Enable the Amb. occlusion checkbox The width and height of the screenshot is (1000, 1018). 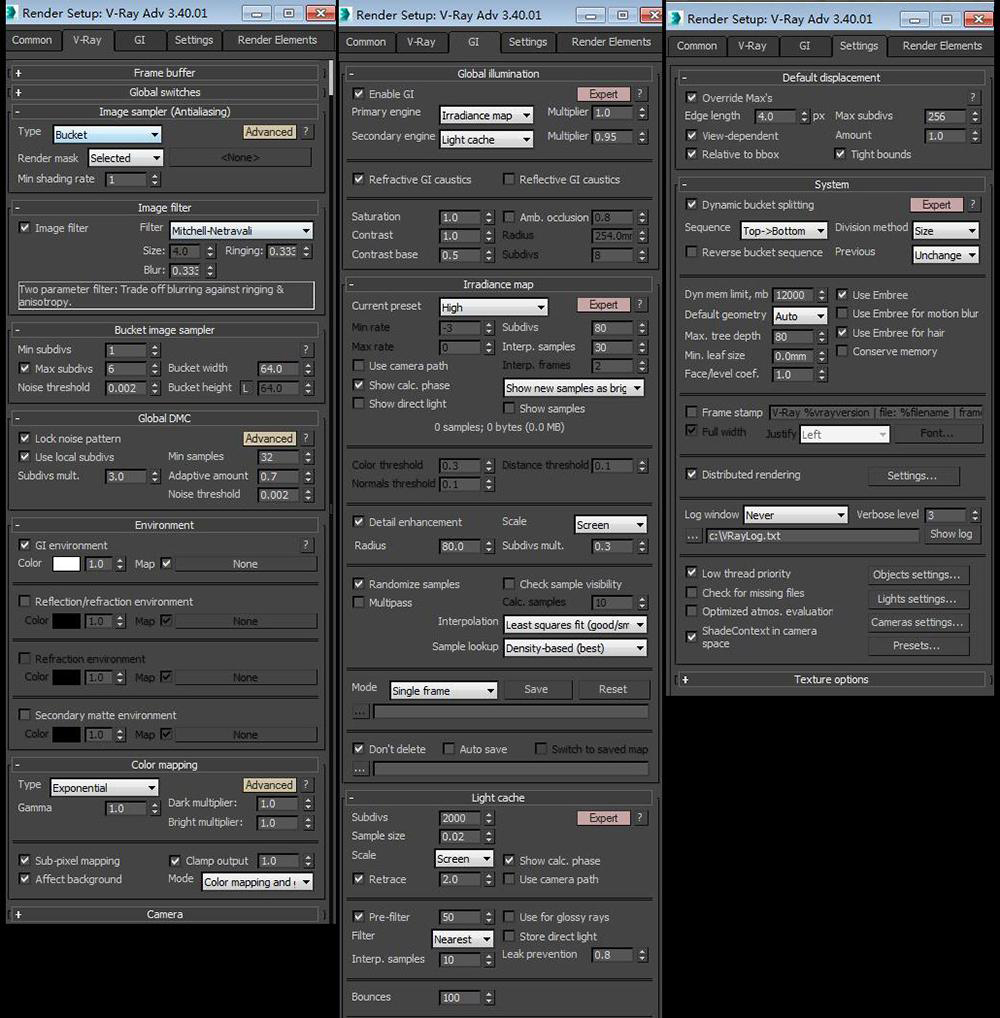pos(509,217)
